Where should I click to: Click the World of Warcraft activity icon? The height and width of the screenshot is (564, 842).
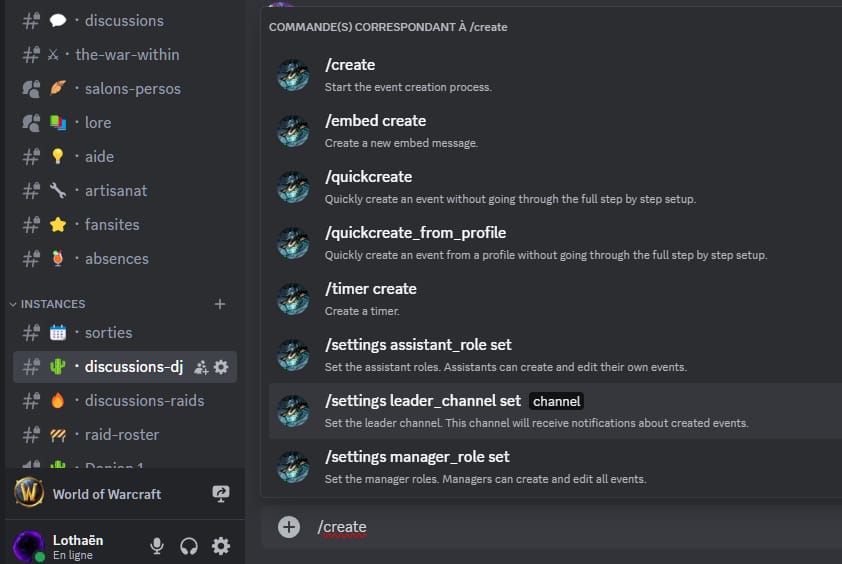click(28, 494)
